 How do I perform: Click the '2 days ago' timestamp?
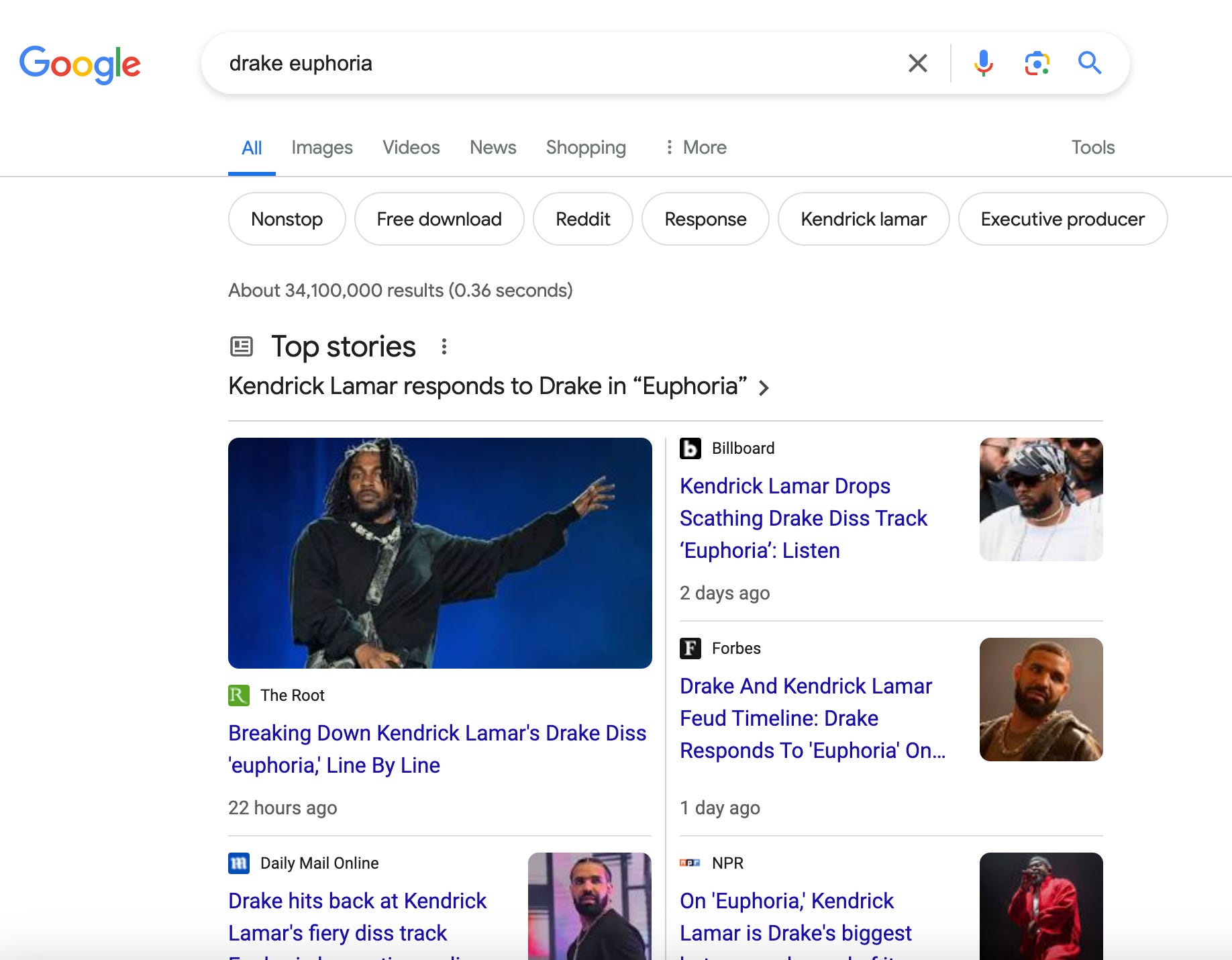(x=725, y=593)
